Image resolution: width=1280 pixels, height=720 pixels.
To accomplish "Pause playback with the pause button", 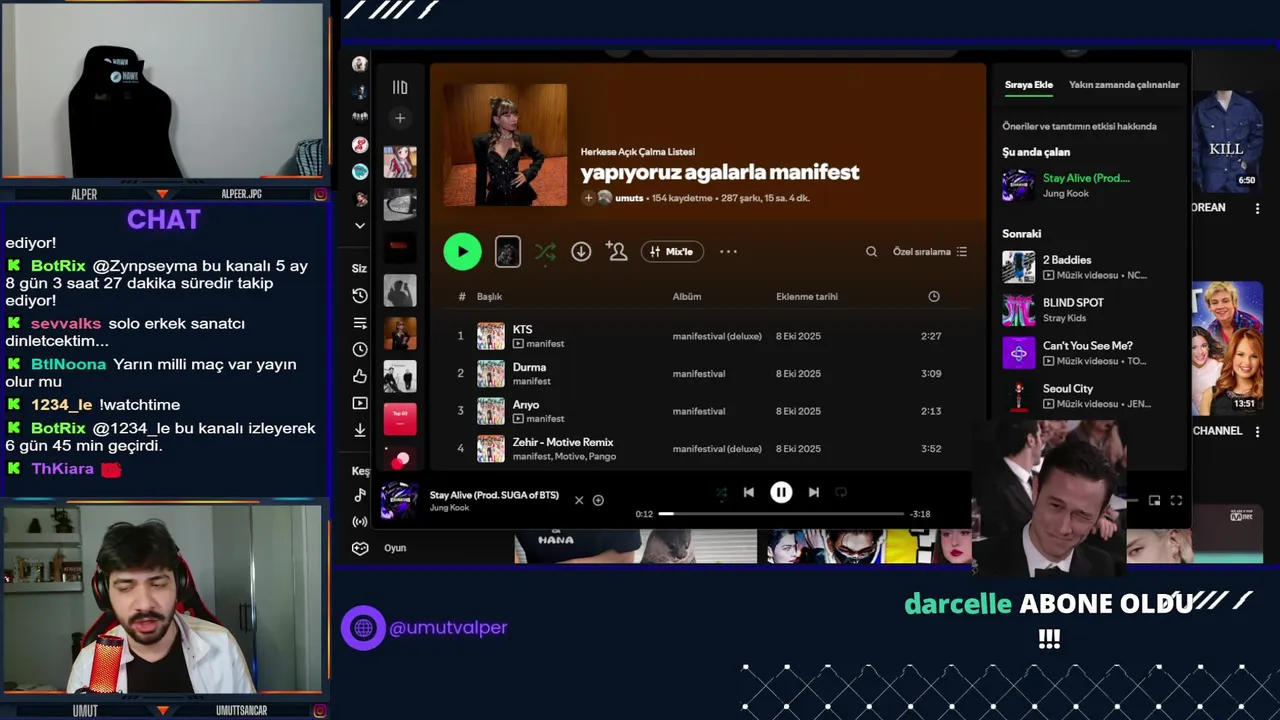I will pyautogui.click(x=781, y=492).
